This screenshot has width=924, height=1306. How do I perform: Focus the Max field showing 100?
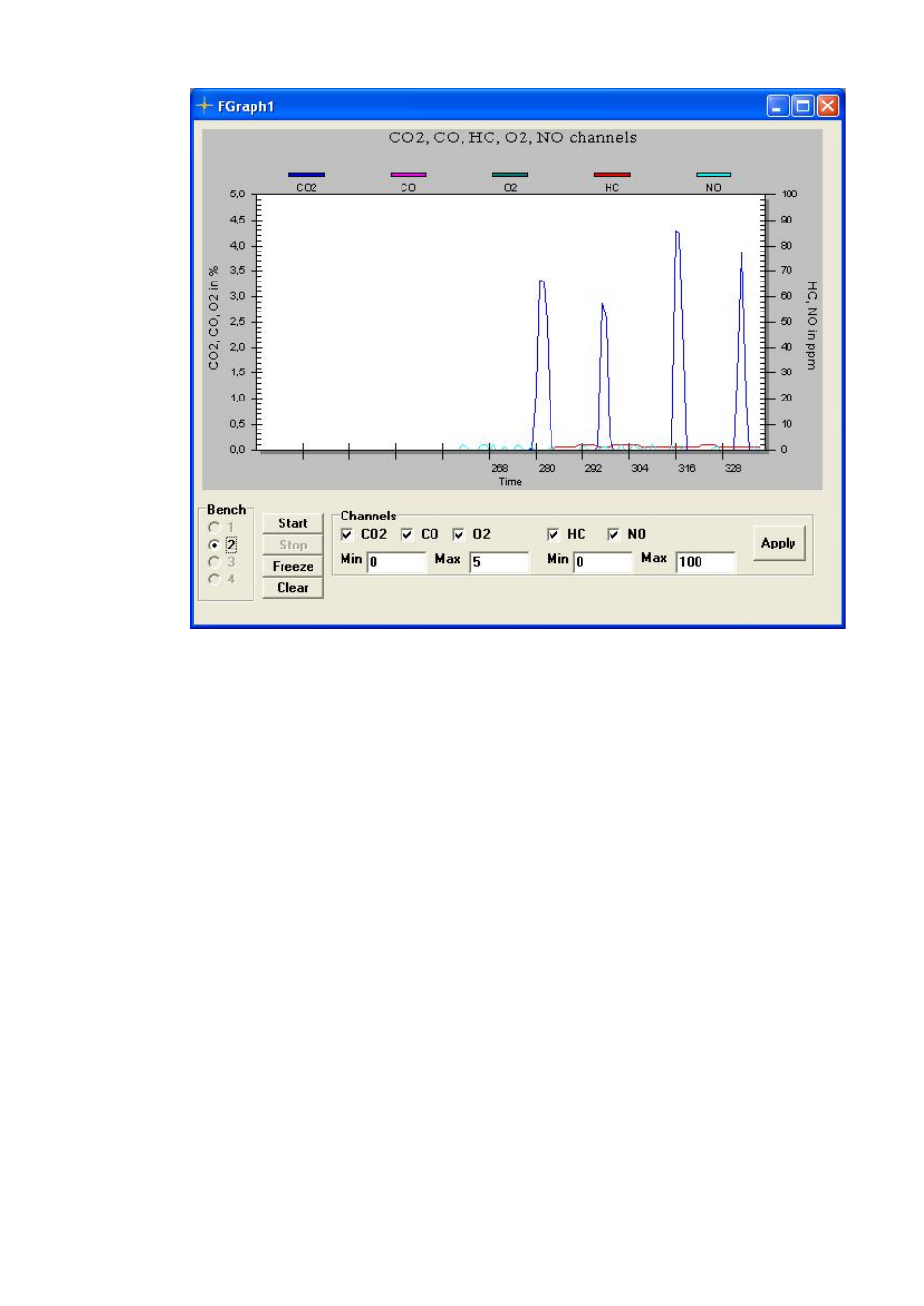click(705, 562)
